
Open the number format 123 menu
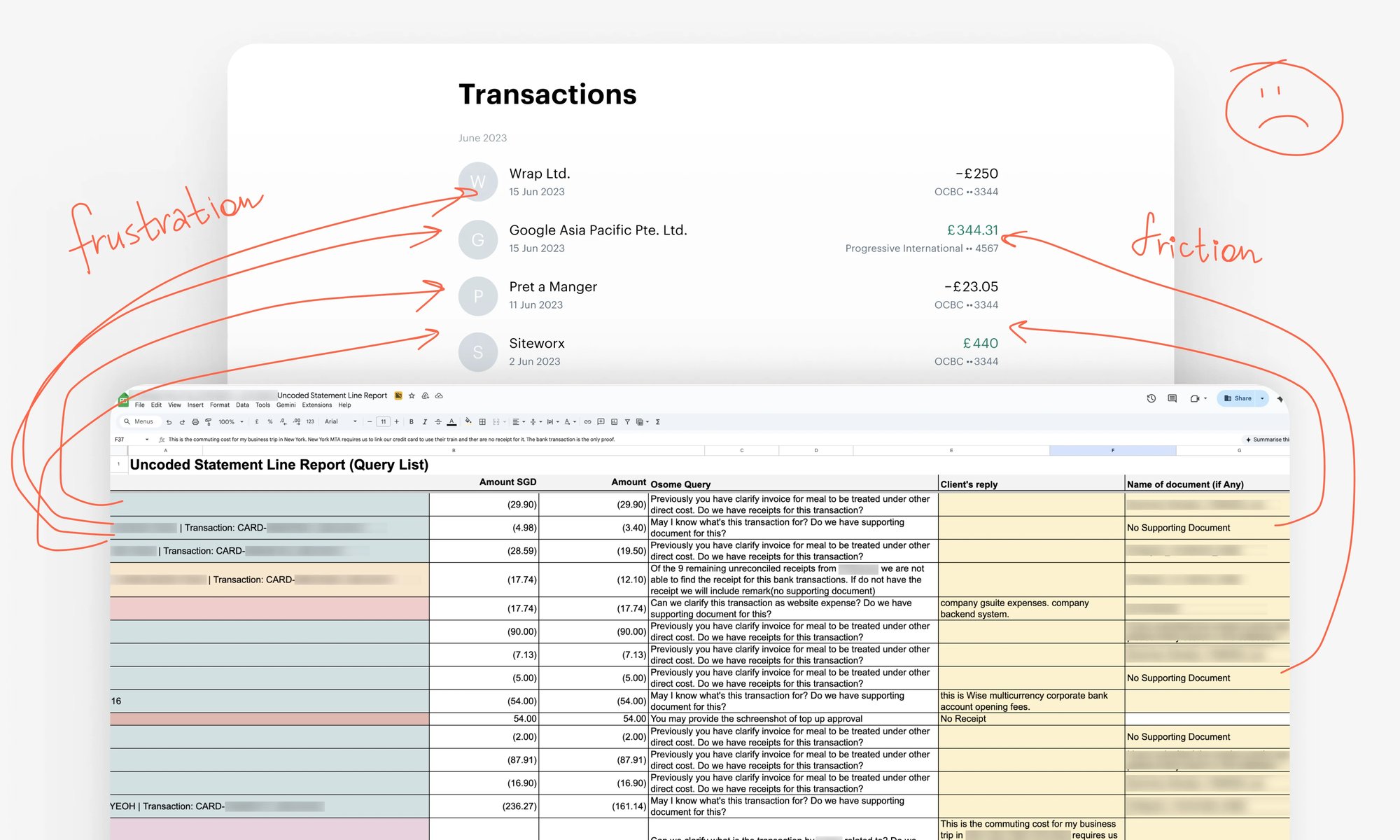click(310, 421)
